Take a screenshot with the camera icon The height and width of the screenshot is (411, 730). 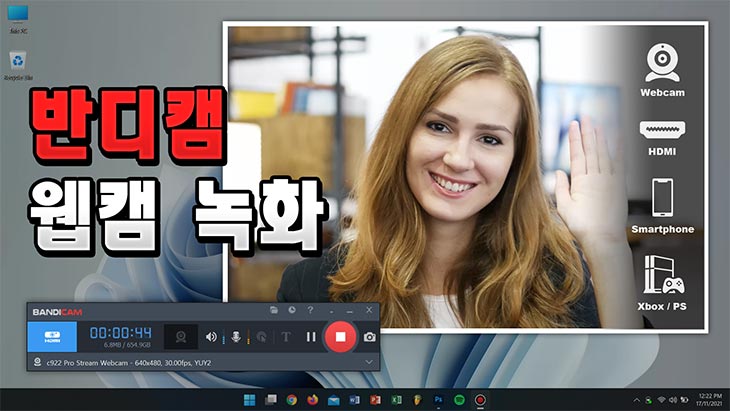[369, 337]
